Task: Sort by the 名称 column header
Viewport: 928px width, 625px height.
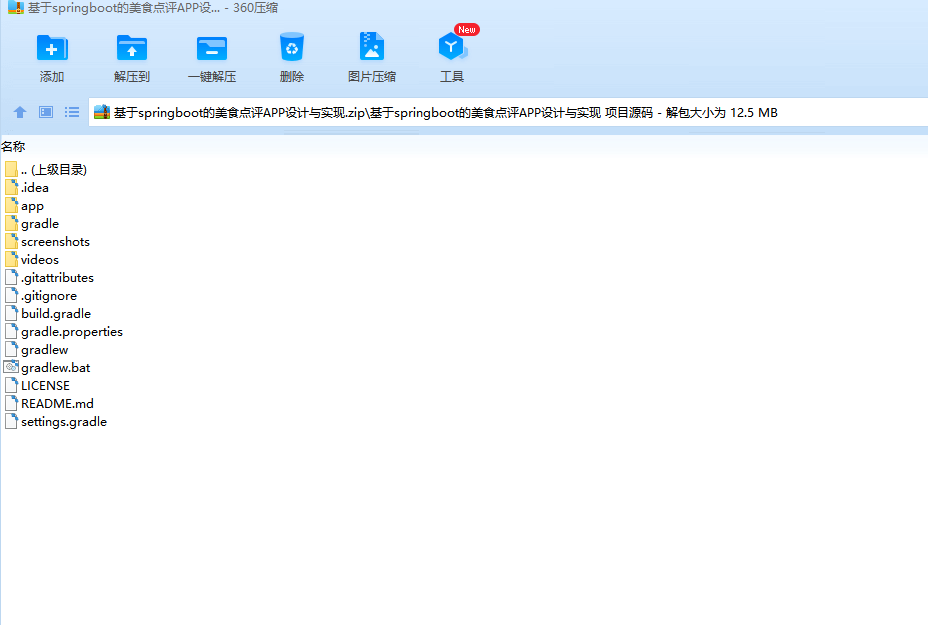Action: pos(13,146)
